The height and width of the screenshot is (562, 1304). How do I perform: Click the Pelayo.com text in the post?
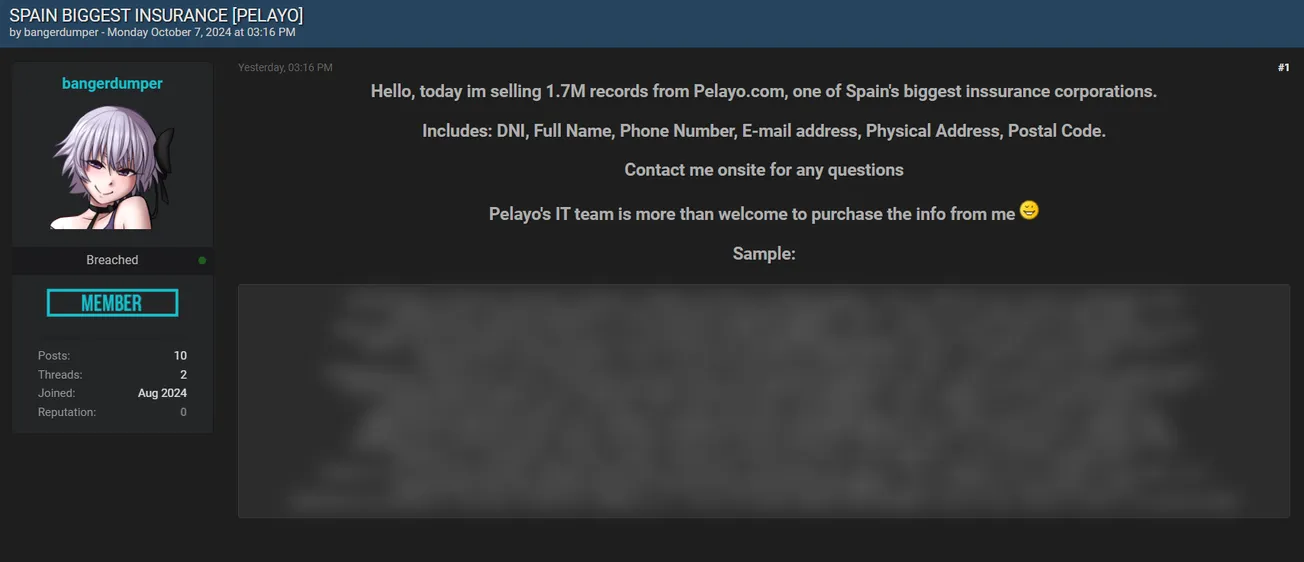tap(740, 91)
